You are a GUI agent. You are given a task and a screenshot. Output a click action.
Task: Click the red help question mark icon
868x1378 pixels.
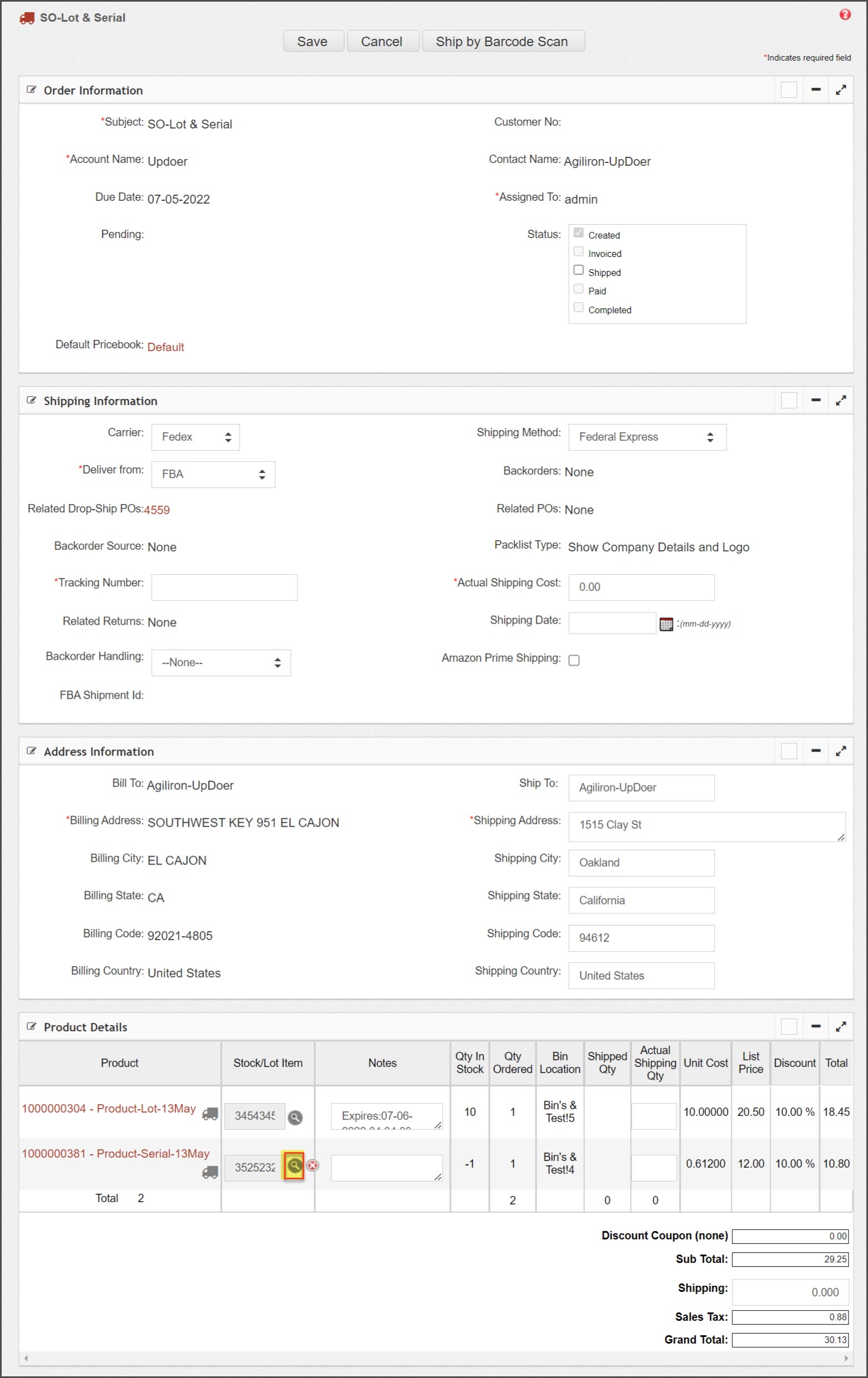click(x=845, y=15)
